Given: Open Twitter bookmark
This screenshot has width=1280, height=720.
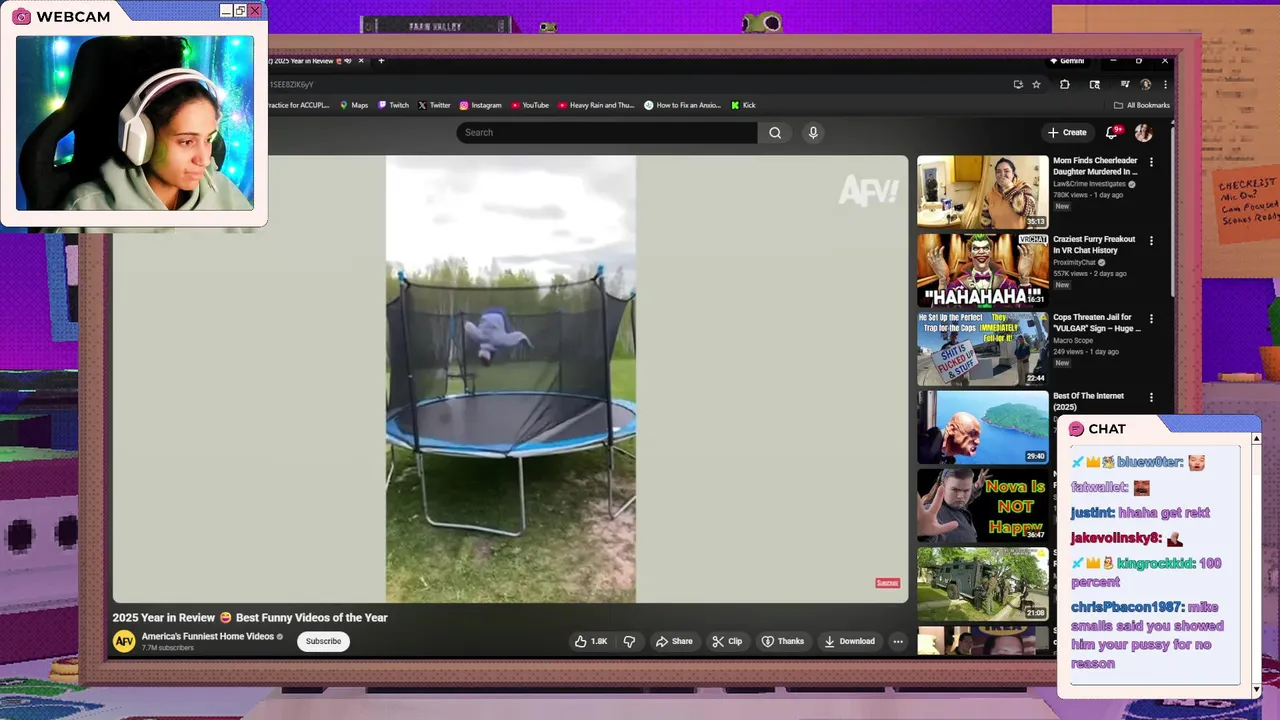Looking at the screenshot, I should [434, 105].
